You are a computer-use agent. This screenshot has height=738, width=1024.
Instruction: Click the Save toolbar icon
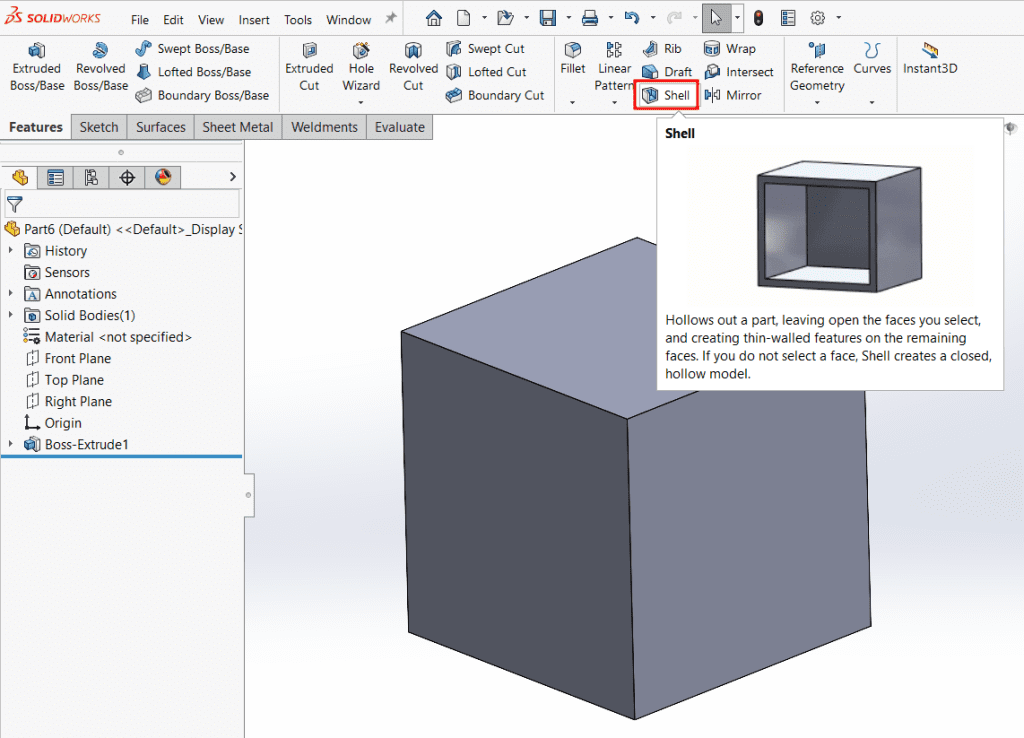[x=547, y=18]
